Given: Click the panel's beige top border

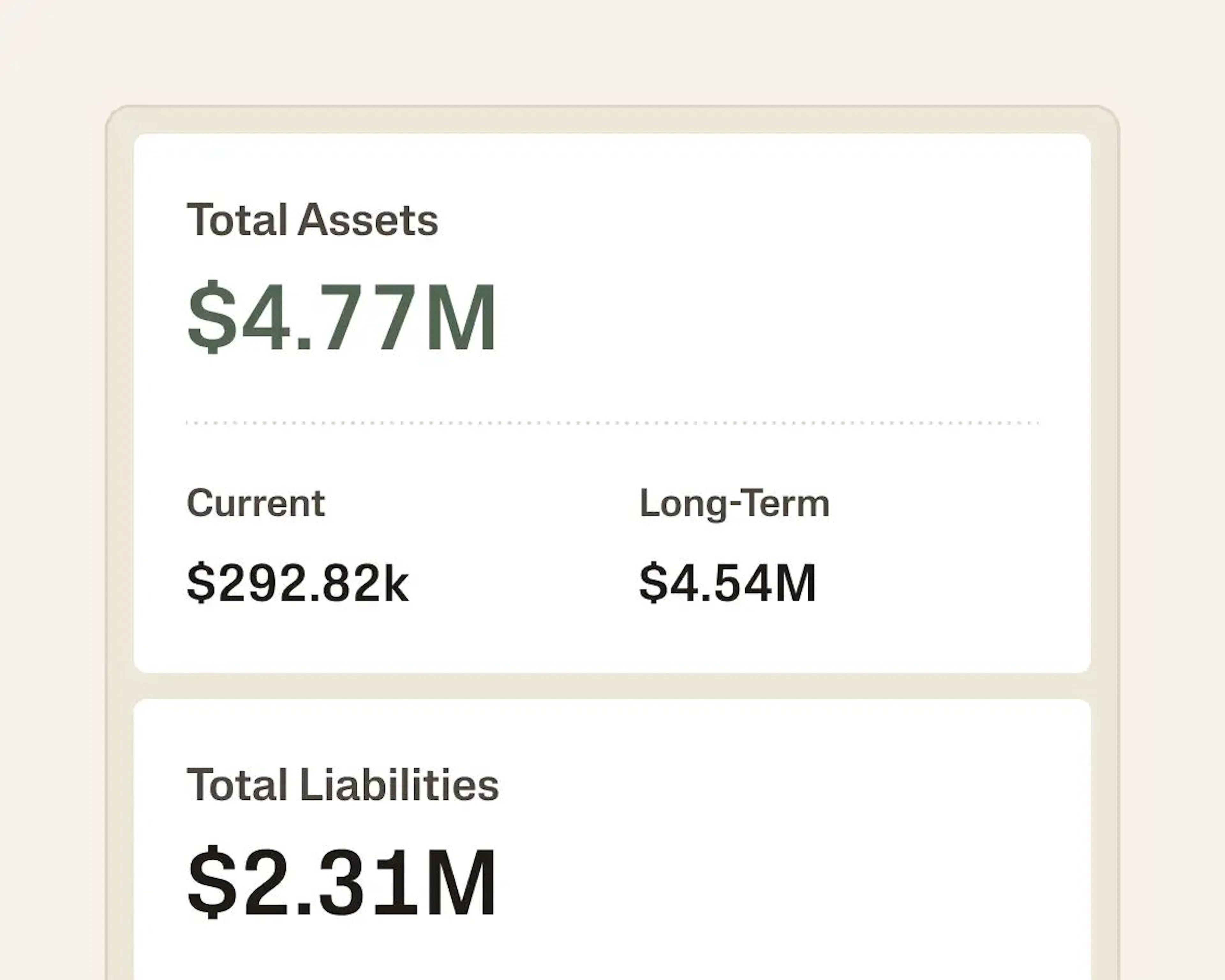Looking at the screenshot, I should 612,119.
